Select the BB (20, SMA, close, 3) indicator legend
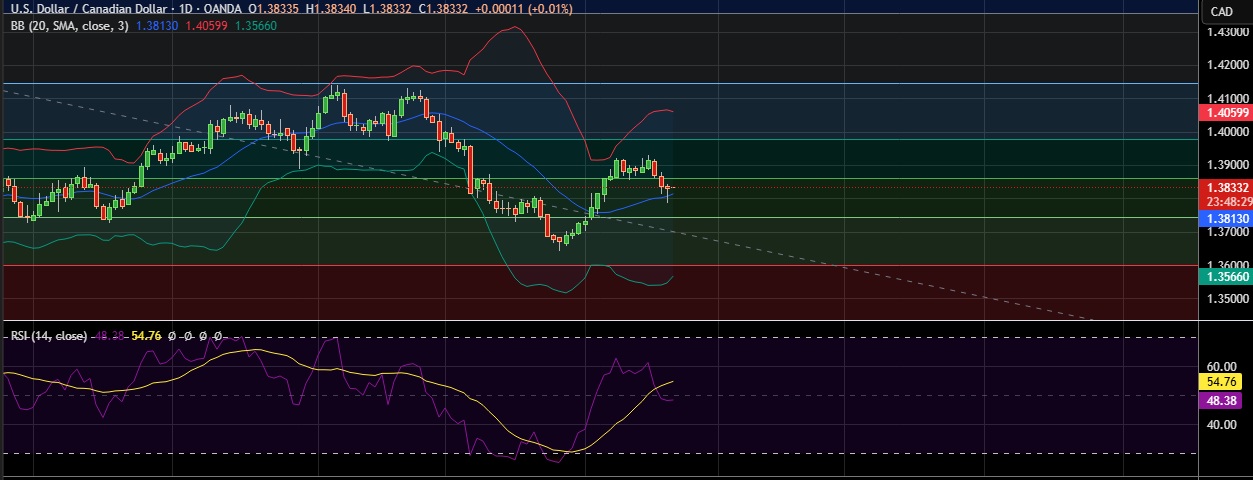The height and width of the screenshot is (480, 1253). click(68, 26)
